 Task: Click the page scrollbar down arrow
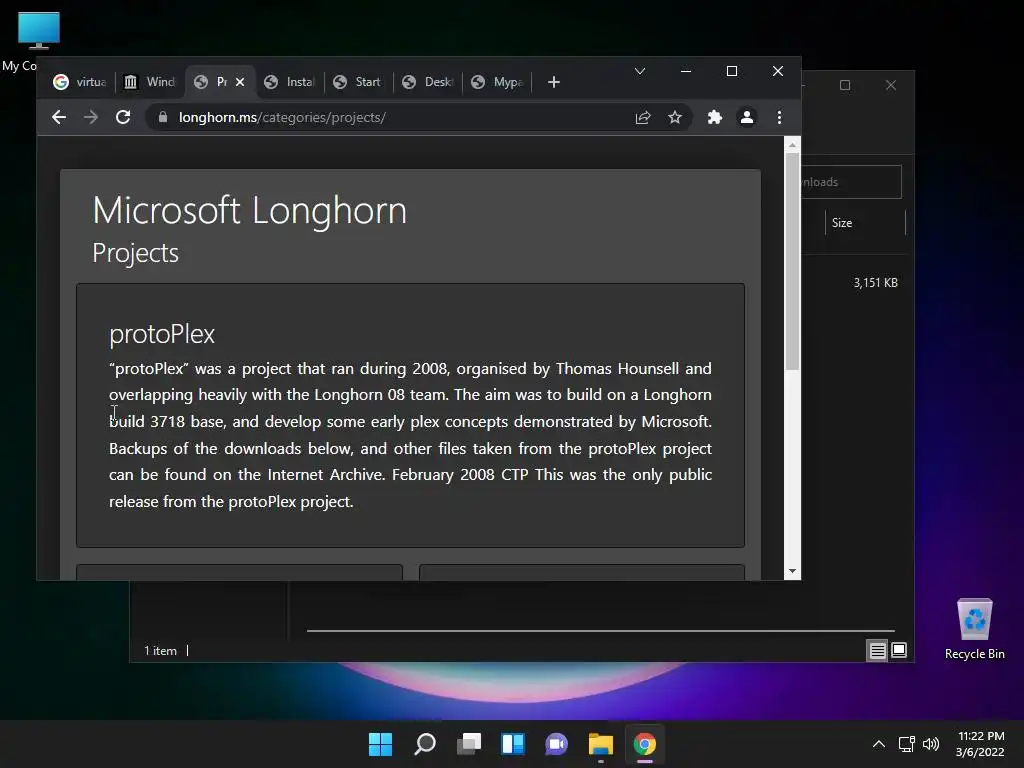click(792, 571)
